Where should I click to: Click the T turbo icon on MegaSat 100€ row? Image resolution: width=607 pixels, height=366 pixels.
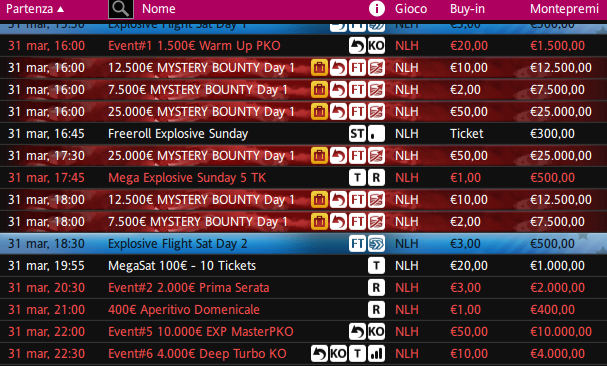pyautogui.click(x=376, y=266)
